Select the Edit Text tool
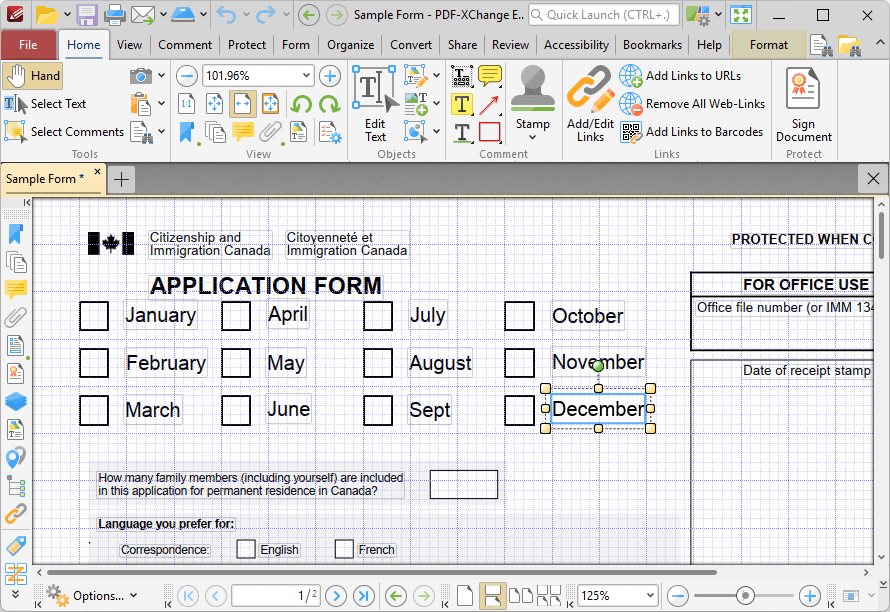890x612 pixels. (375, 104)
